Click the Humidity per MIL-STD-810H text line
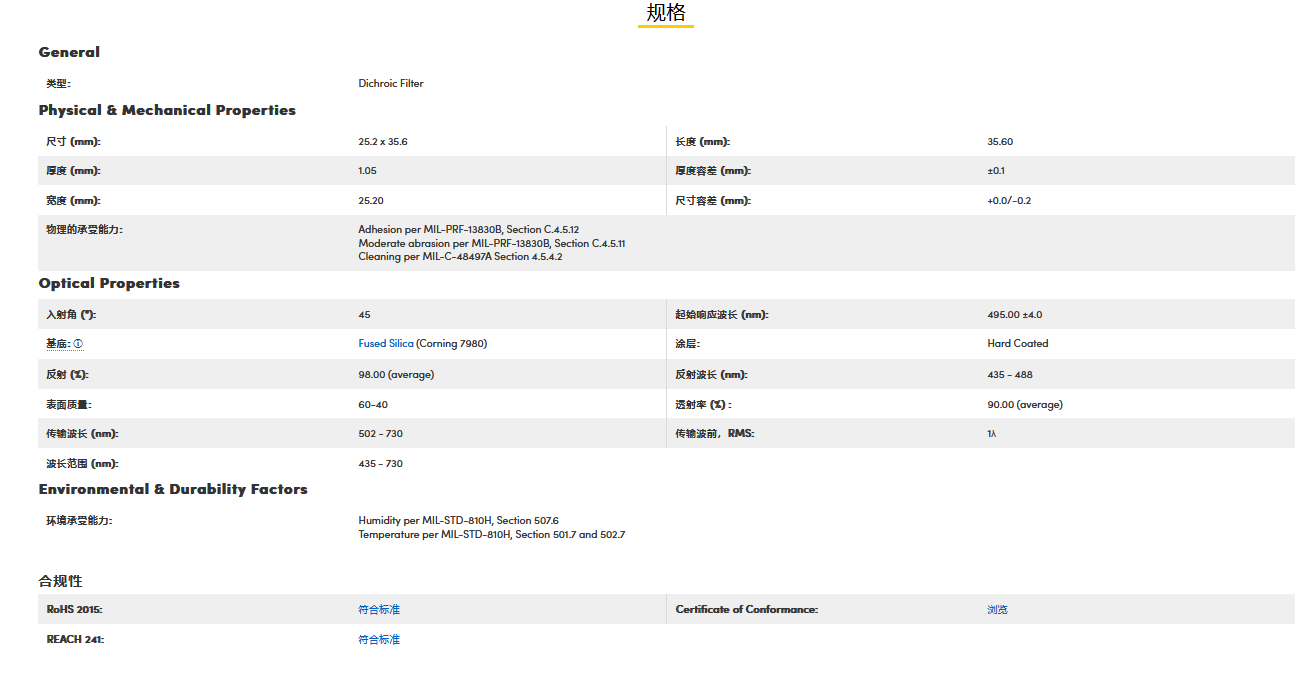The image size is (1305, 676). 458,521
